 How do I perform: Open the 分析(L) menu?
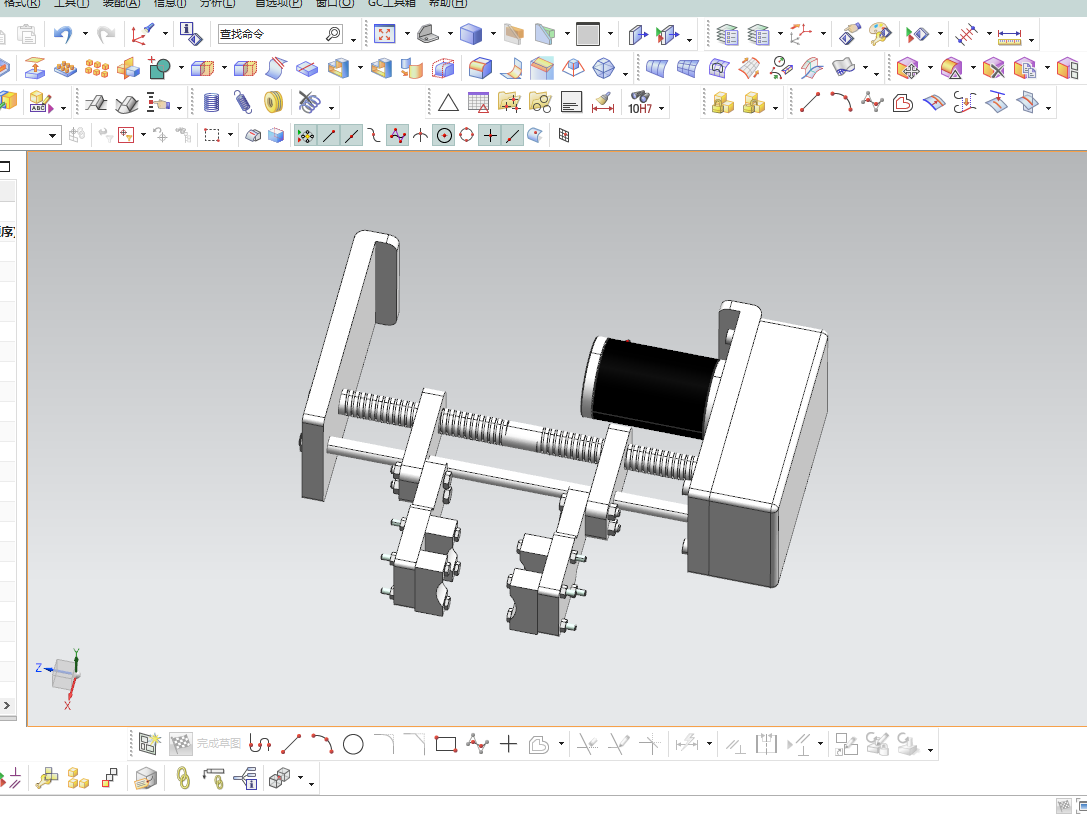[x=218, y=3]
